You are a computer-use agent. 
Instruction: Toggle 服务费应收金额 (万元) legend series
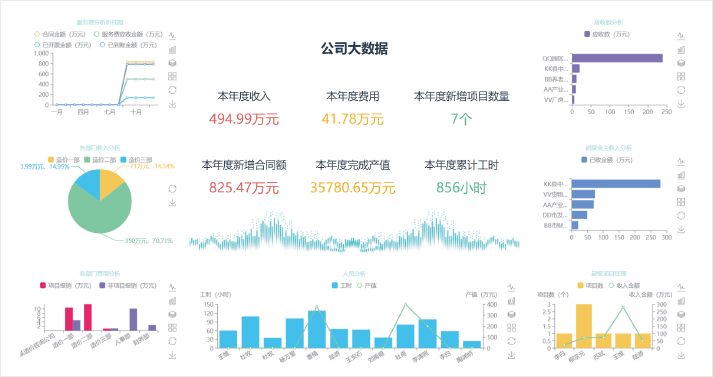tap(128, 34)
